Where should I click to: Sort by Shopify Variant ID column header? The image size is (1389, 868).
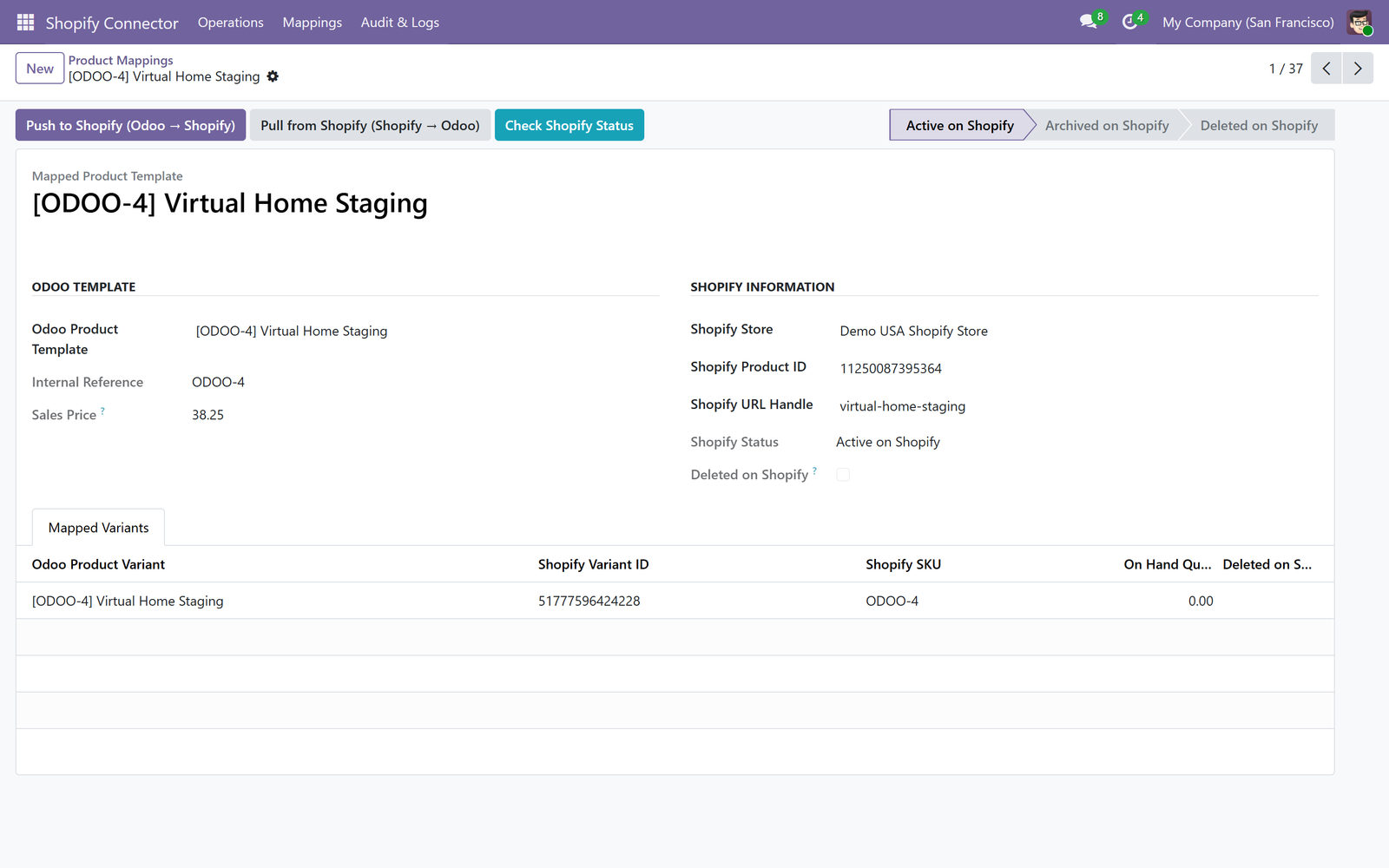(x=593, y=564)
